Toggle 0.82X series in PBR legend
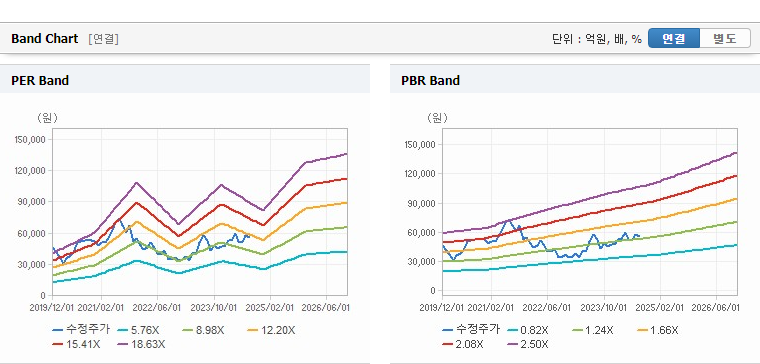 [528, 330]
